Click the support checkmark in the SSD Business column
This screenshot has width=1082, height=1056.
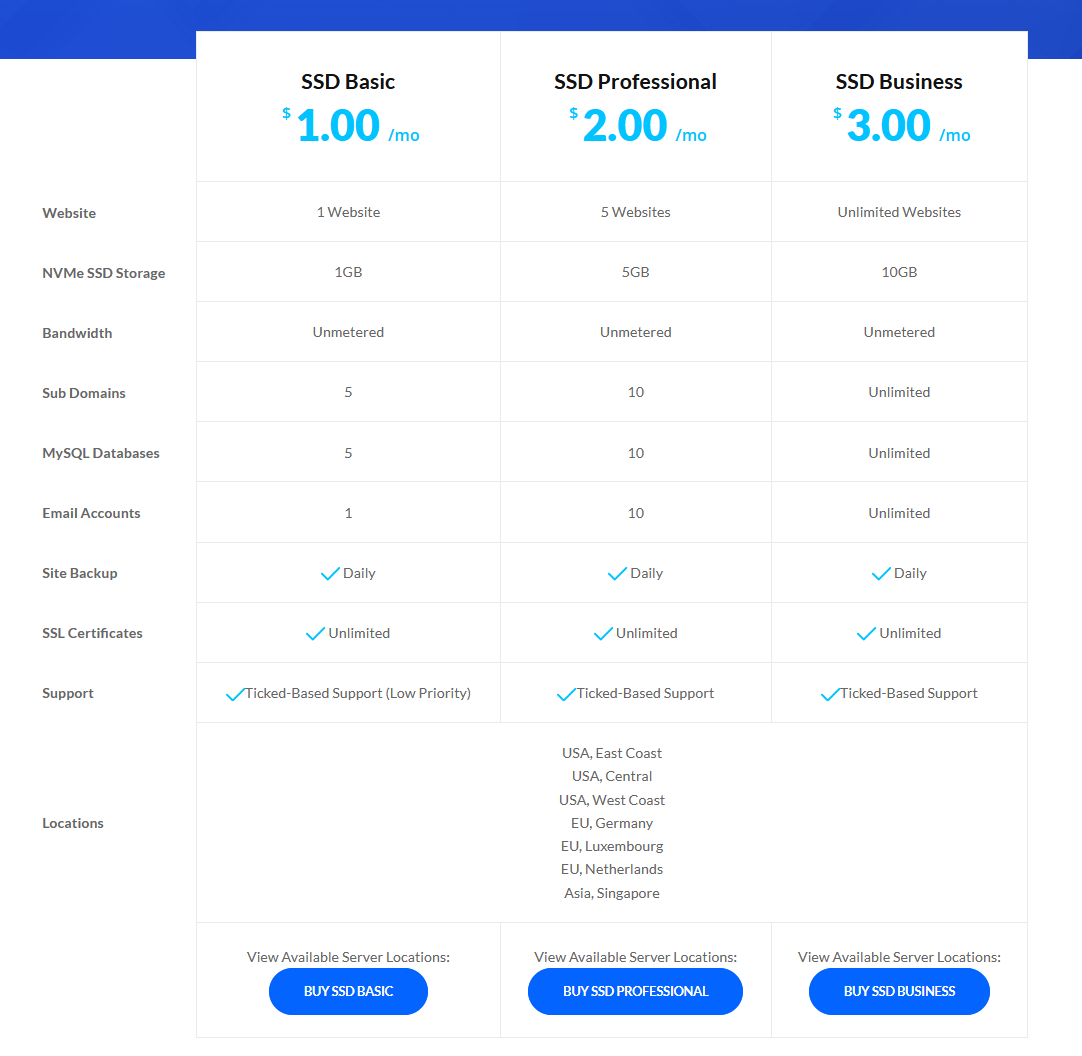tap(831, 692)
